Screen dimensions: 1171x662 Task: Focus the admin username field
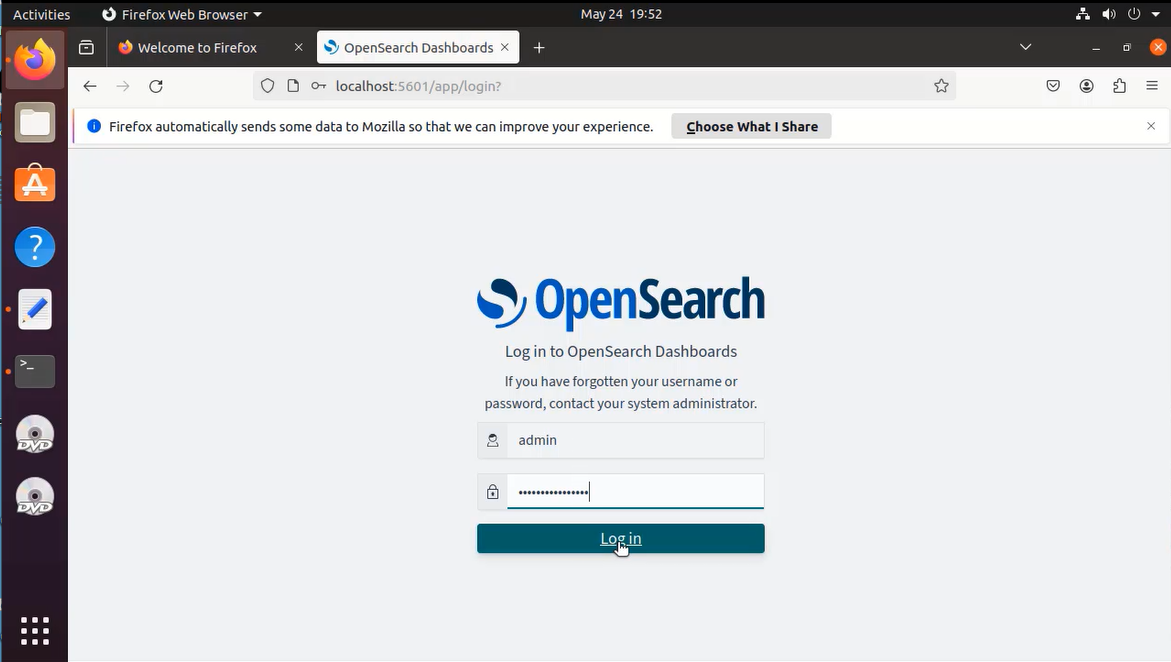click(636, 440)
